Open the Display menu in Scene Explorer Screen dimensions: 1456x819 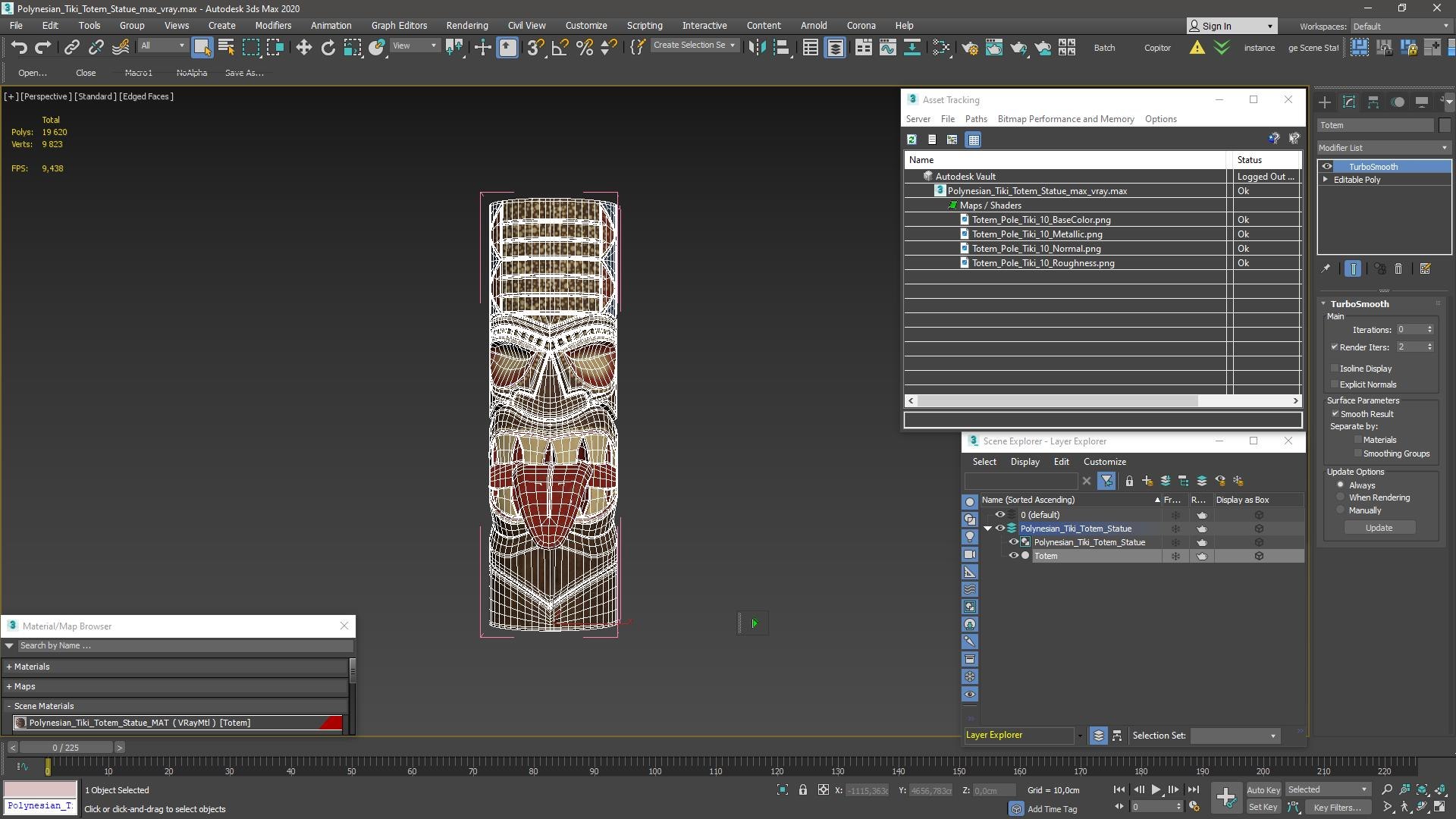coord(1025,462)
